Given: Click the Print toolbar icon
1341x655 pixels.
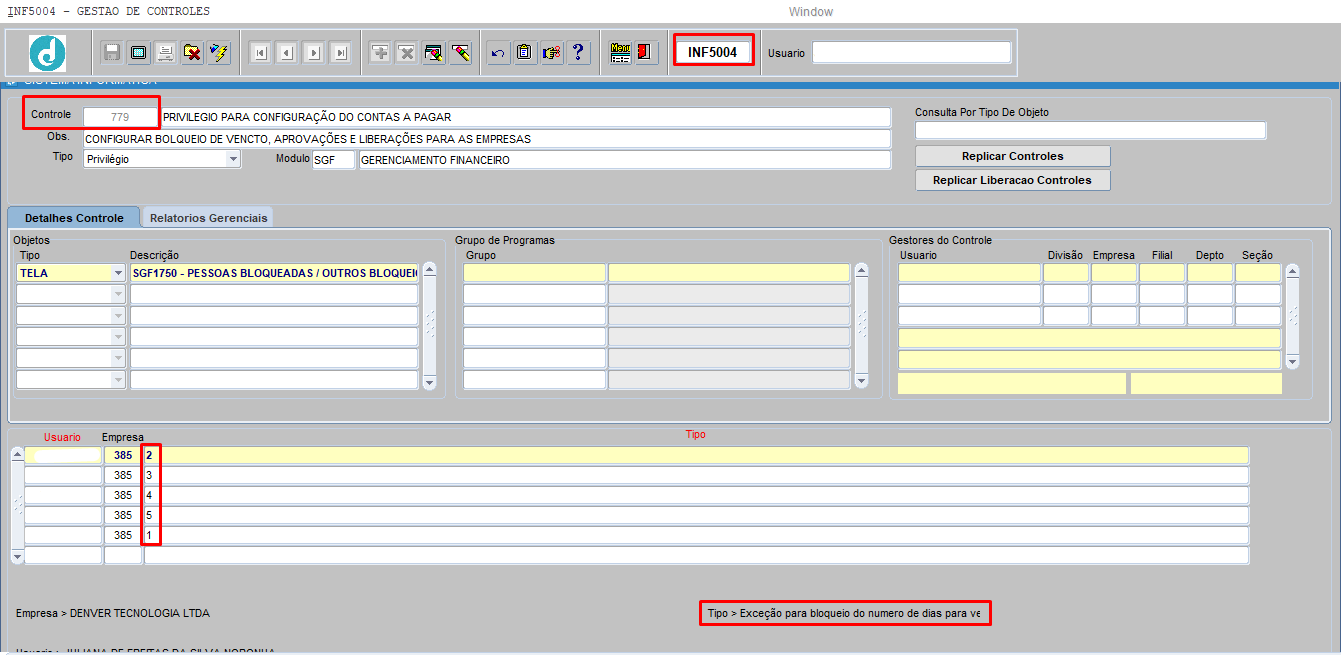Looking at the screenshot, I should [x=165, y=52].
